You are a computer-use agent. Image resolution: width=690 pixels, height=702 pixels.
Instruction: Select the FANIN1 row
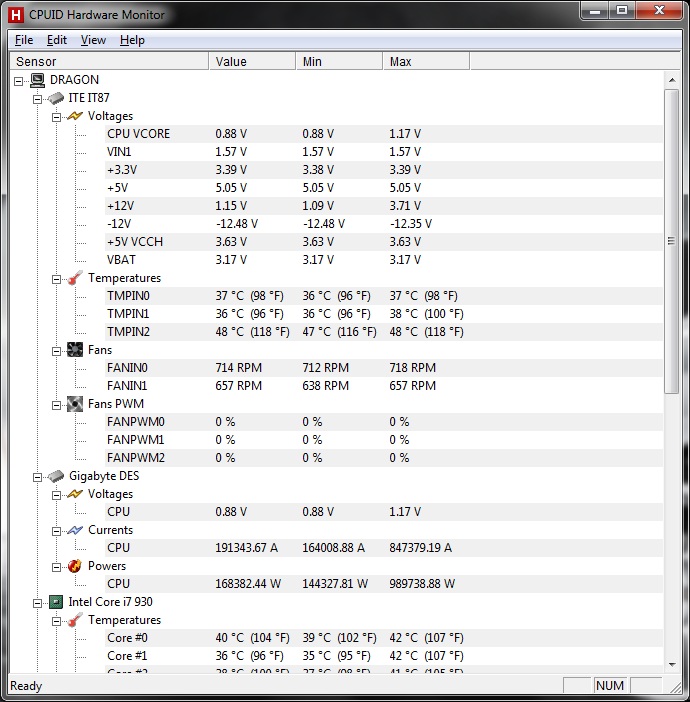tap(384, 386)
